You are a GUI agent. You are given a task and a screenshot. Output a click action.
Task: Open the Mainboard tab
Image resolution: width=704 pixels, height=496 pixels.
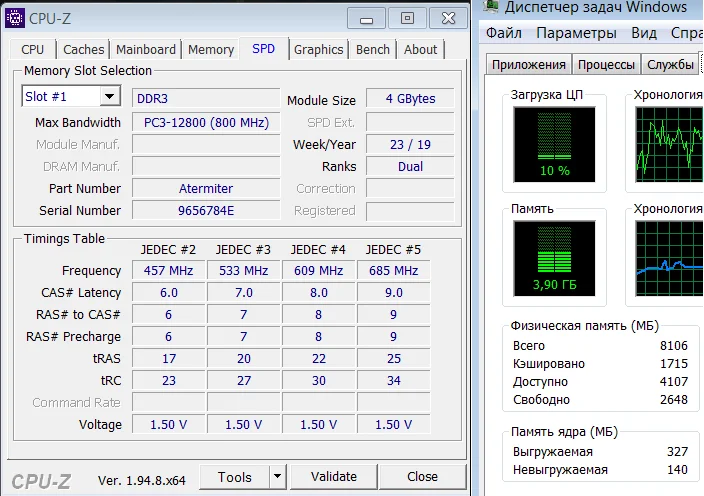click(x=146, y=49)
